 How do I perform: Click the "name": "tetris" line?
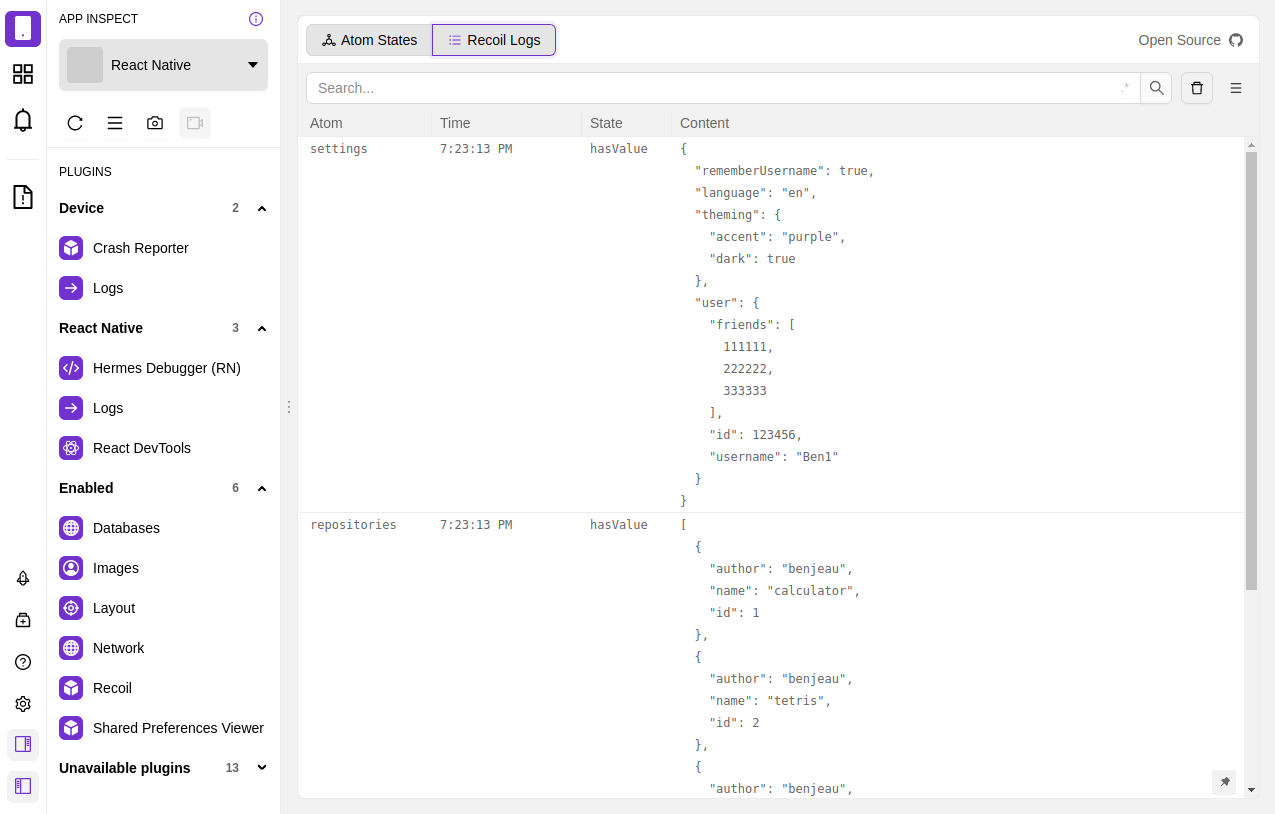click(770, 701)
